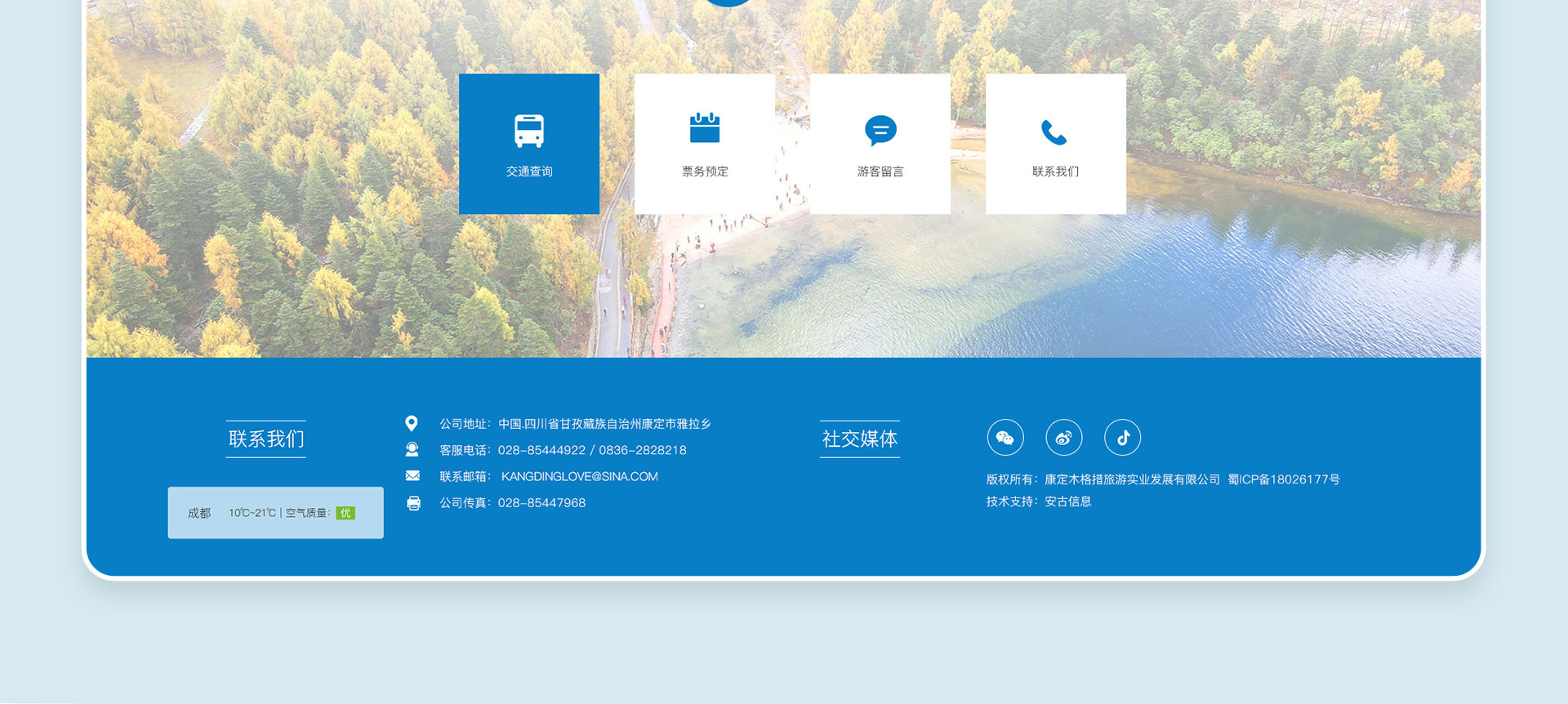
Task: Select the 空气质量 label
Action: 306,513
